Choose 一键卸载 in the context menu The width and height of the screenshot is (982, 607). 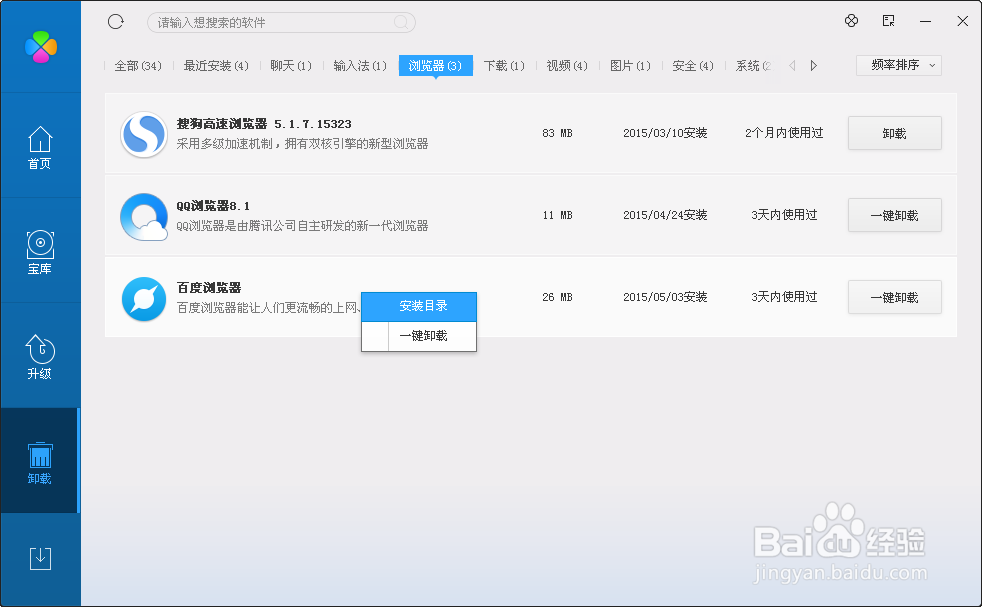coord(419,336)
